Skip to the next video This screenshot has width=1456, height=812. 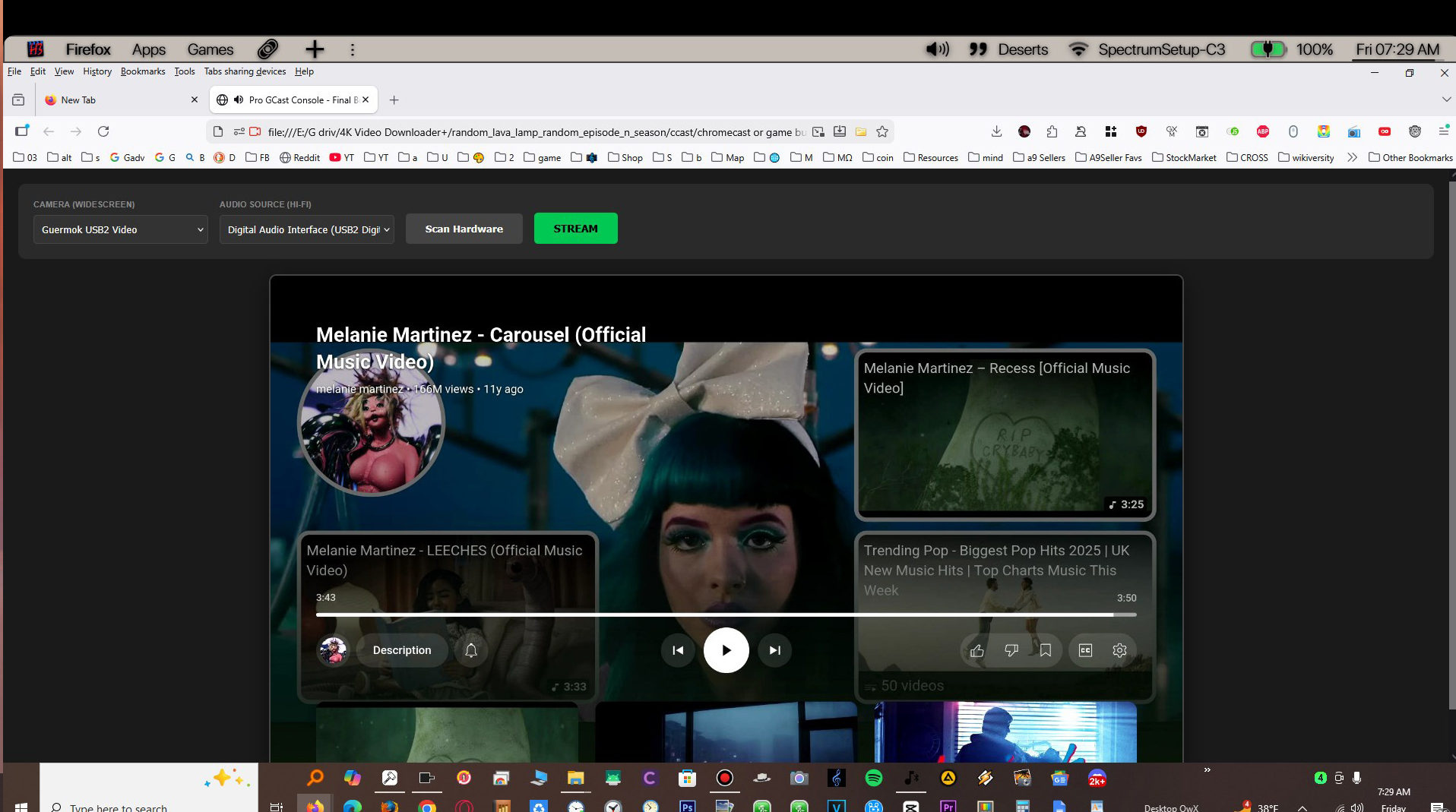774,650
